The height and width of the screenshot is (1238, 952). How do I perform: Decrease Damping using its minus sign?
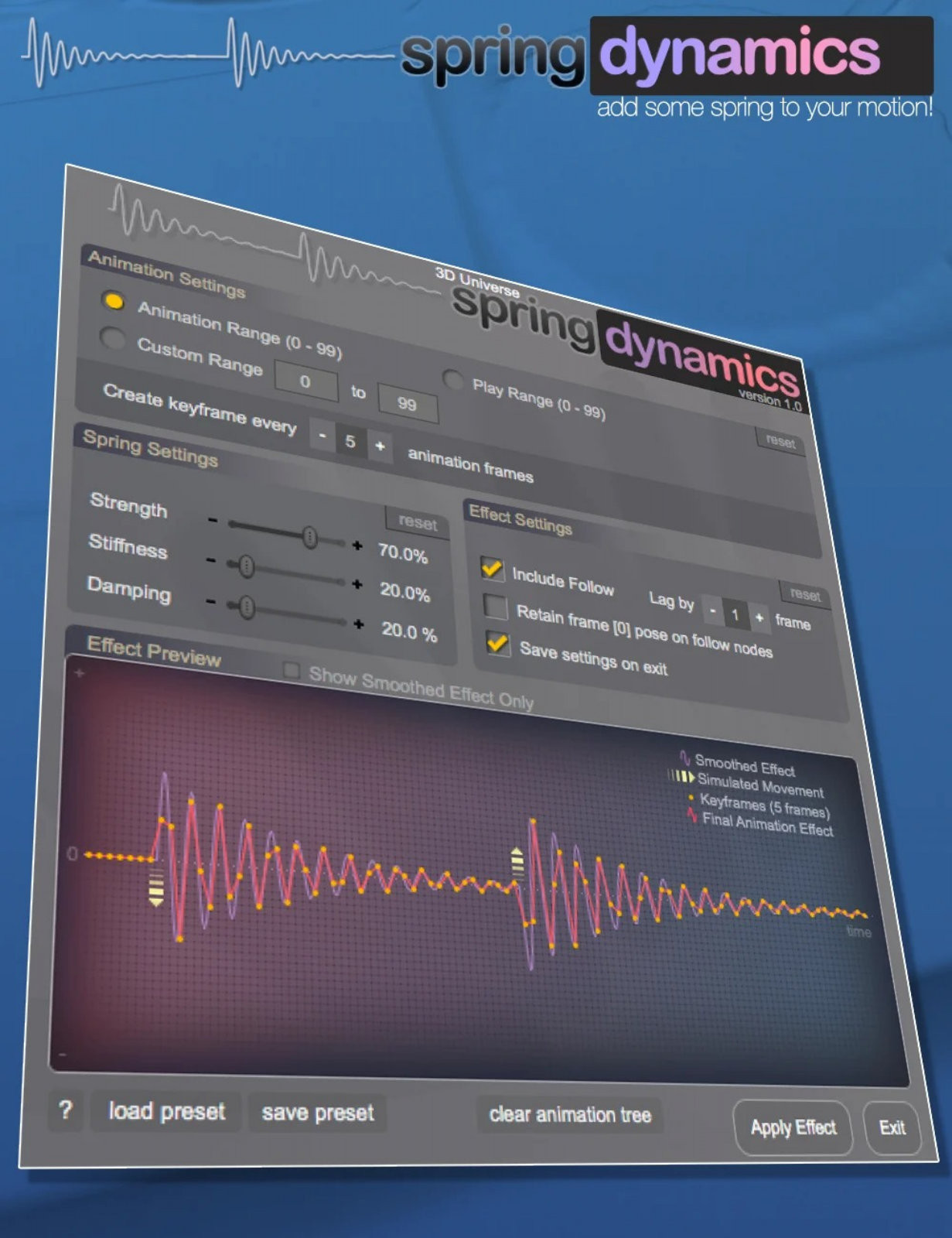(x=210, y=600)
